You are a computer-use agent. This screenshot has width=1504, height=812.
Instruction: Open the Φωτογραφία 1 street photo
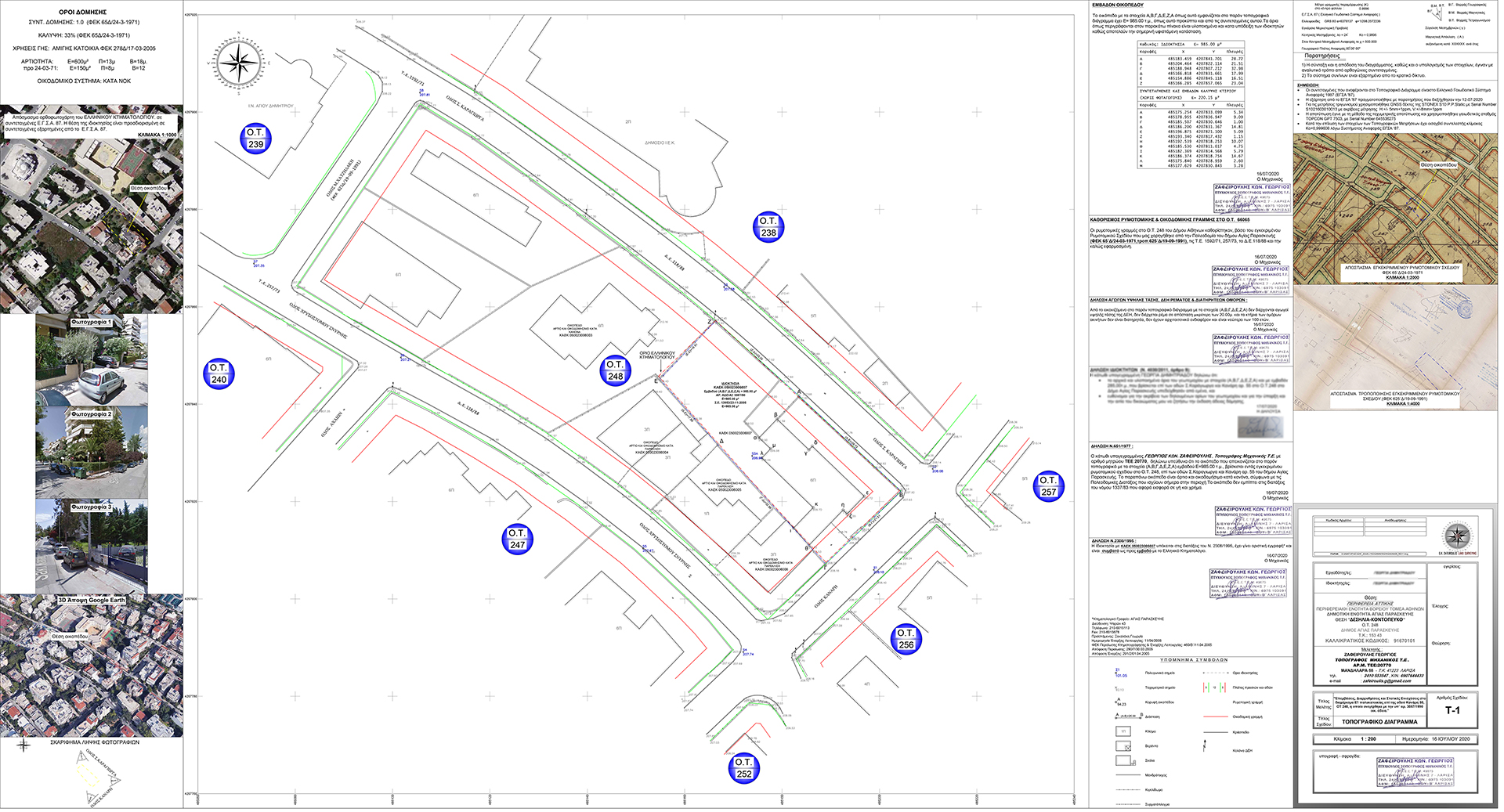92,359
